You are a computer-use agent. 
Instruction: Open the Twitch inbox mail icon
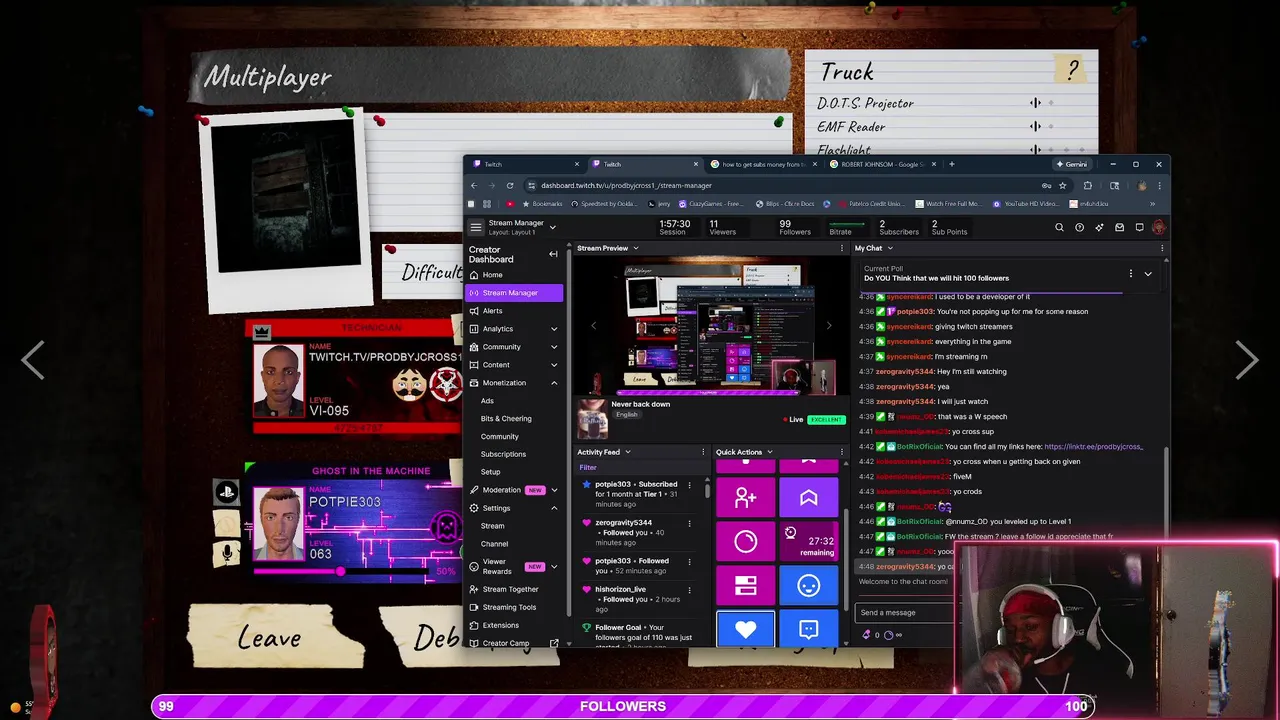(x=1119, y=227)
